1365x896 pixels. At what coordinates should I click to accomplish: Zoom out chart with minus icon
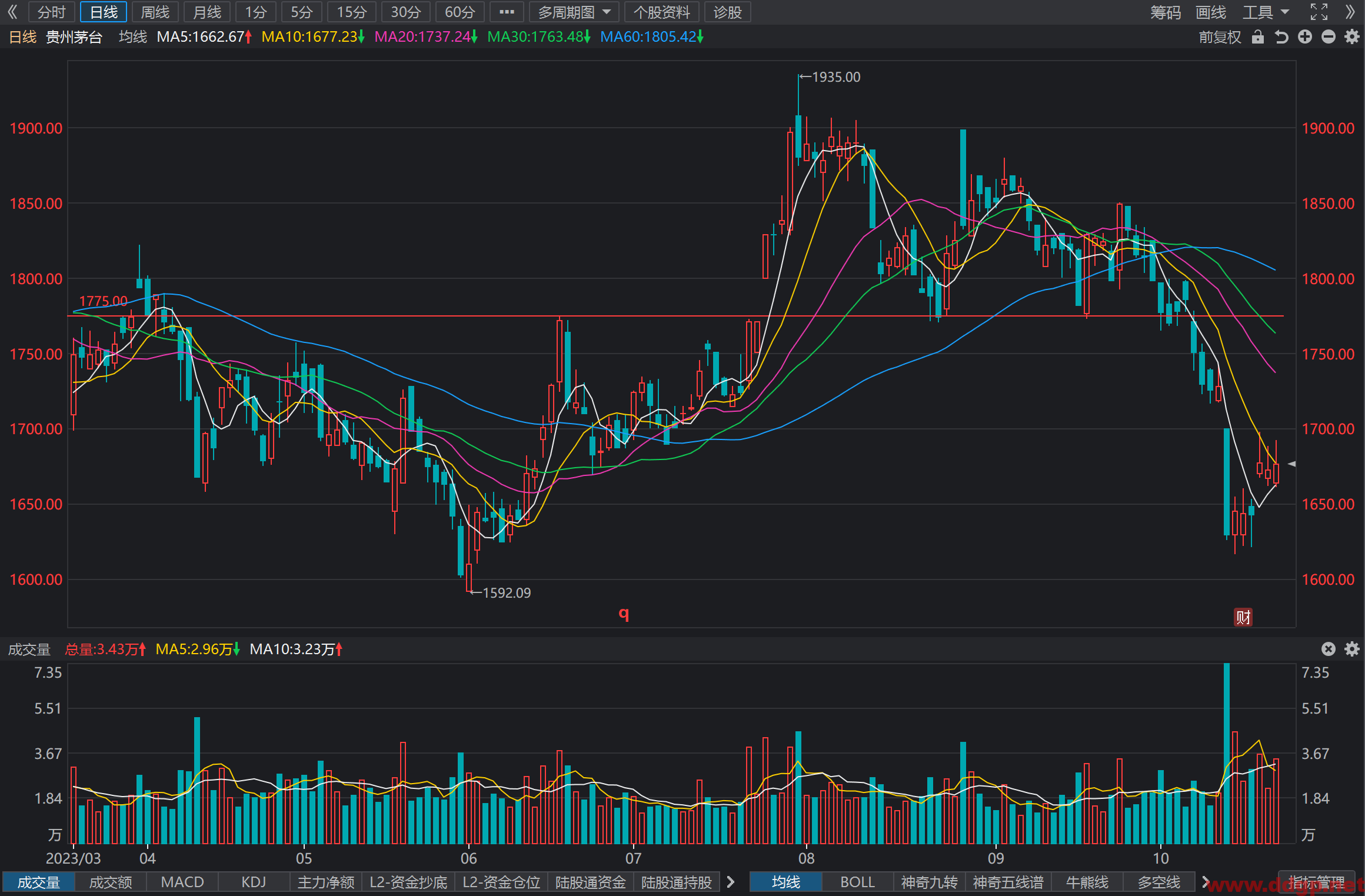click(x=1329, y=37)
